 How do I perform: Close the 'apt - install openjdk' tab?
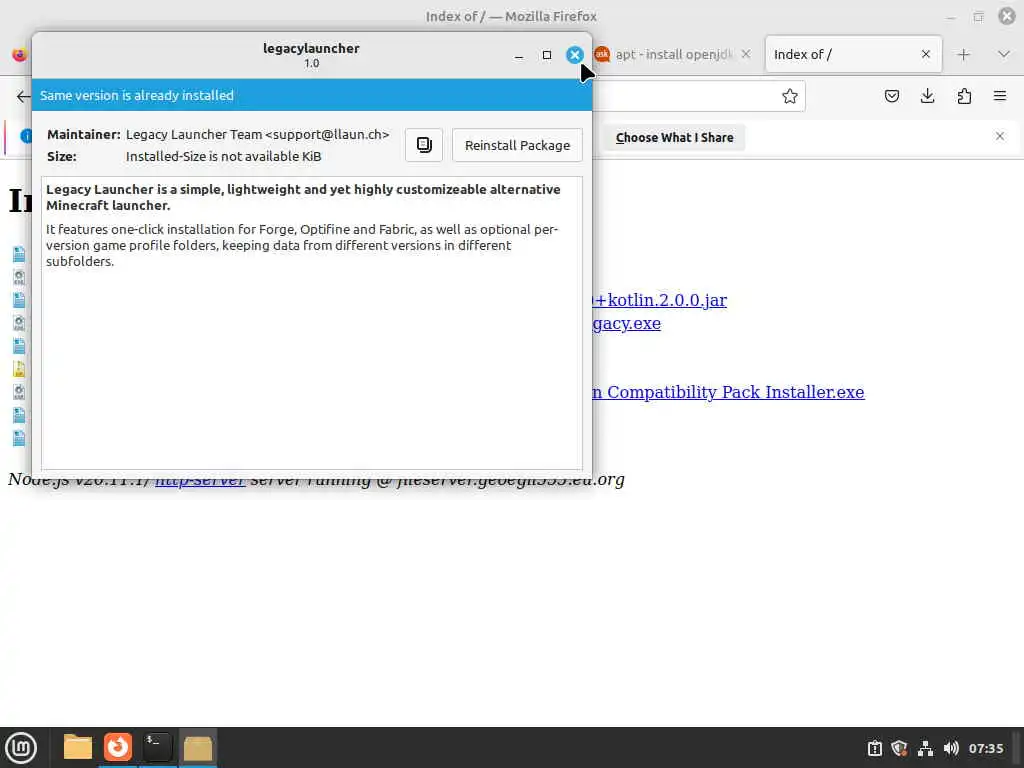click(746, 54)
